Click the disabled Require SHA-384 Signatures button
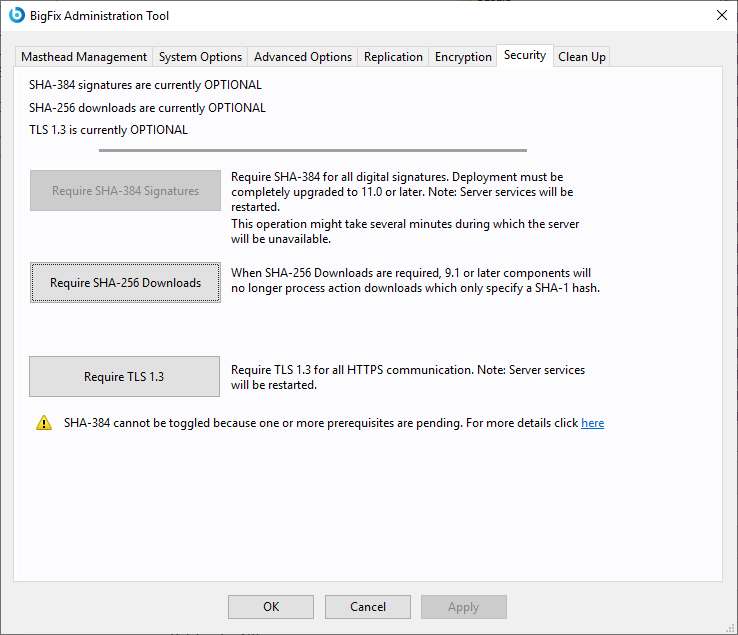The height and width of the screenshot is (635, 738). [x=125, y=191]
